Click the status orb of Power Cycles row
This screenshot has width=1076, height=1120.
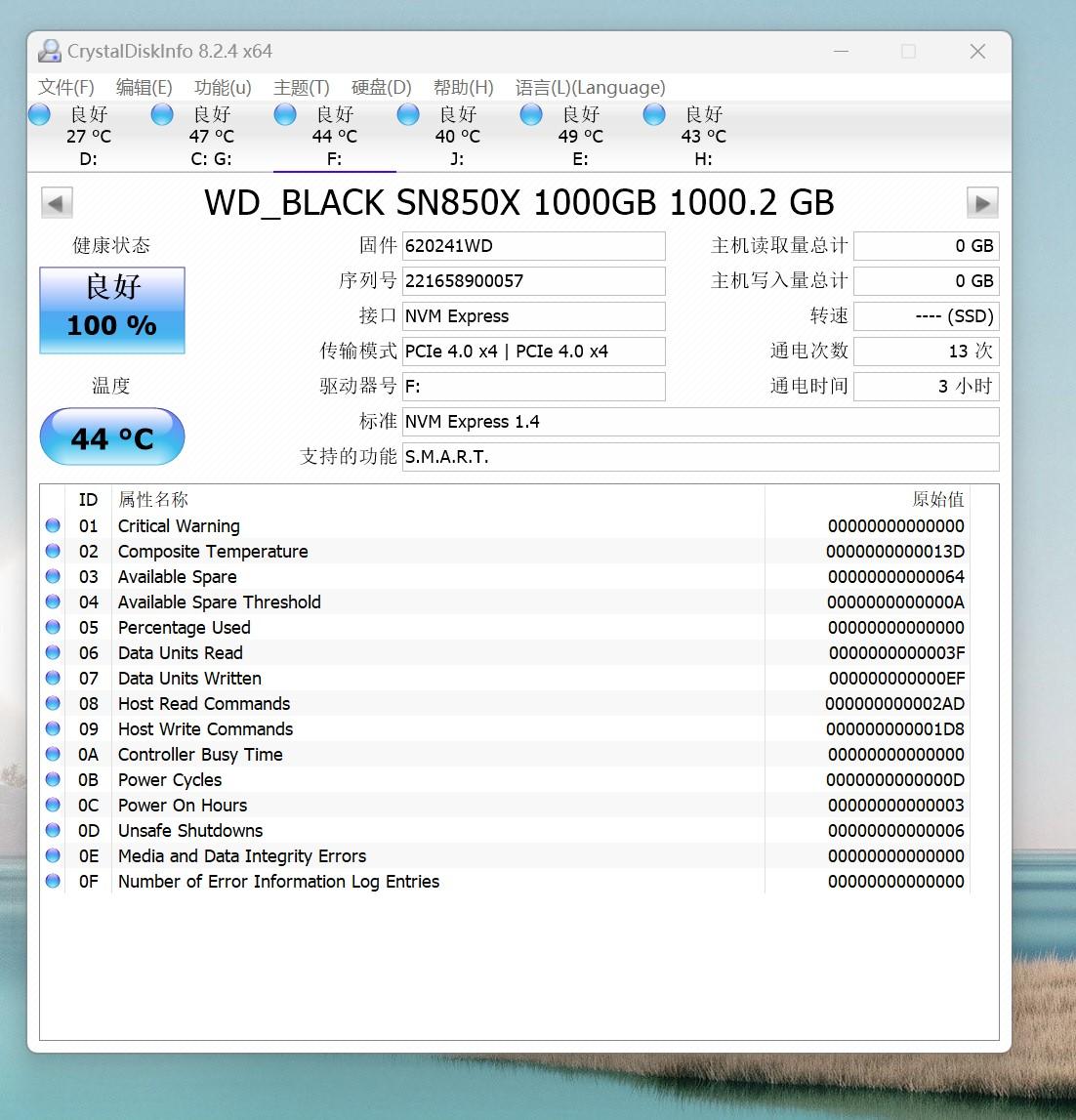click(53, 779)
